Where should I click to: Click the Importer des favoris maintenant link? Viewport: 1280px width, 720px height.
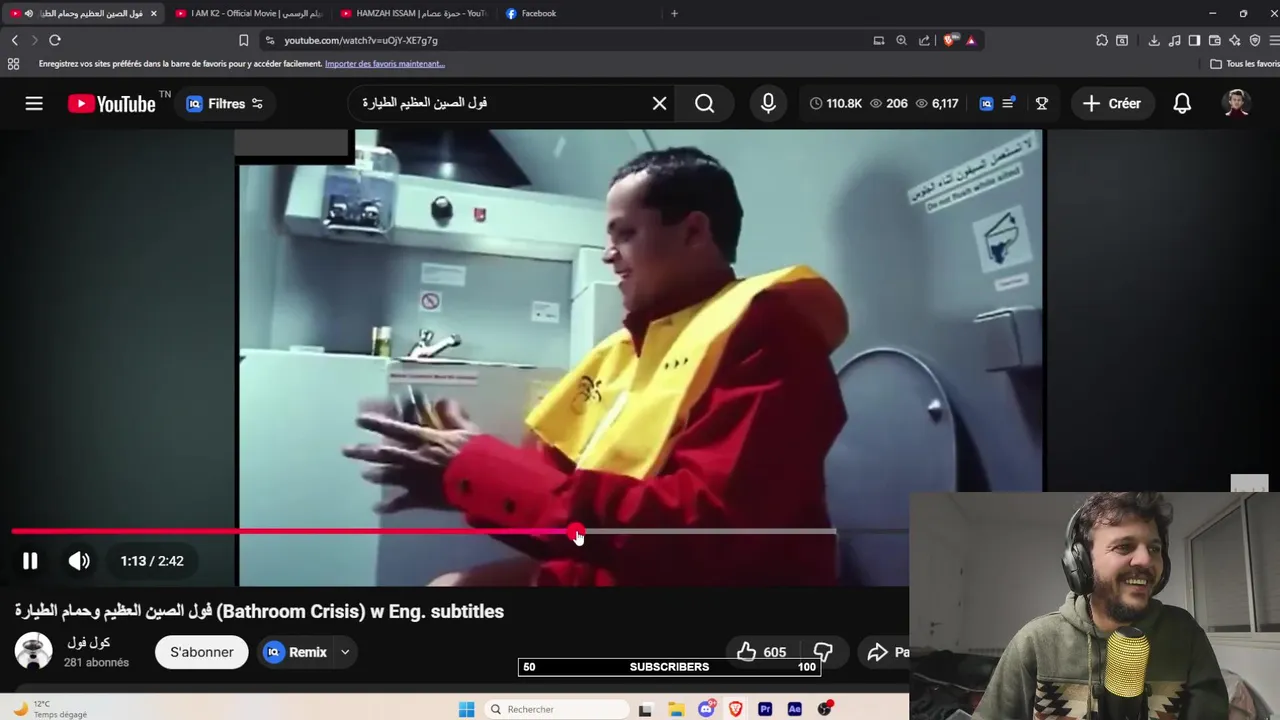(x=385, y=63)
